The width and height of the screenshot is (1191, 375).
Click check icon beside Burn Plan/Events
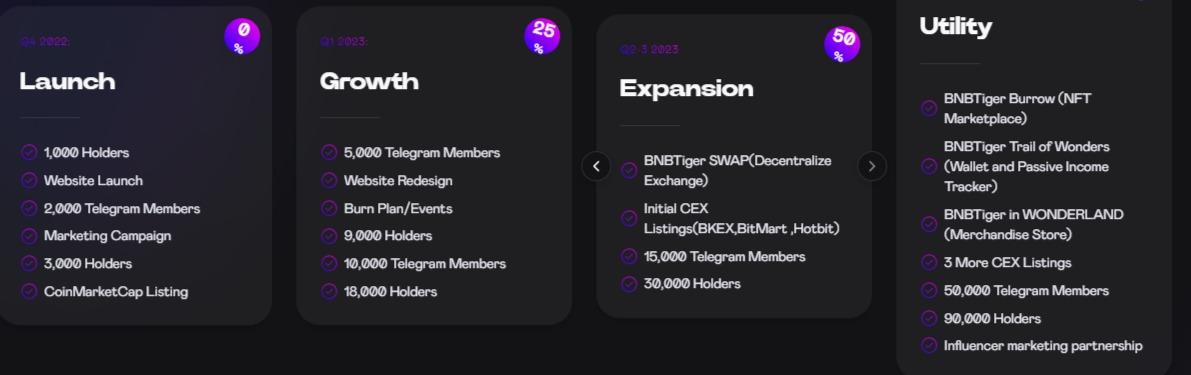pos(329,208)
